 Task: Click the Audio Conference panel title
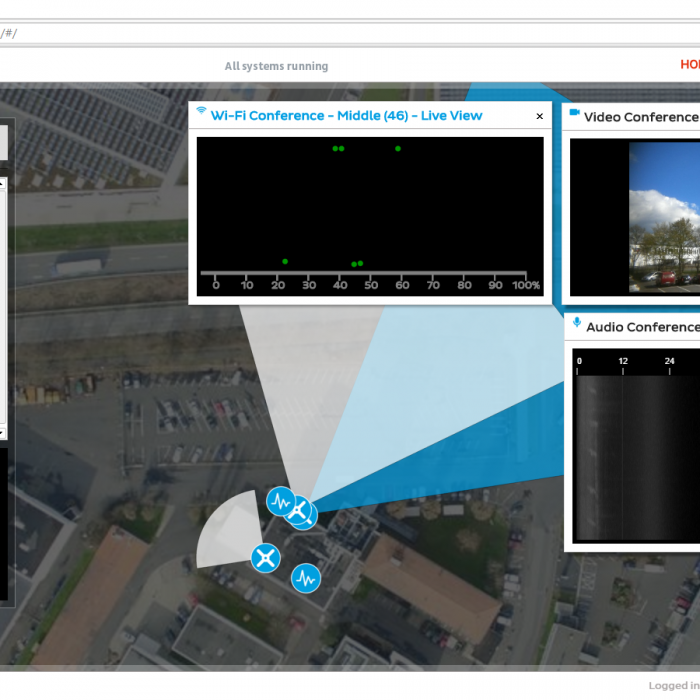point(643,327)
